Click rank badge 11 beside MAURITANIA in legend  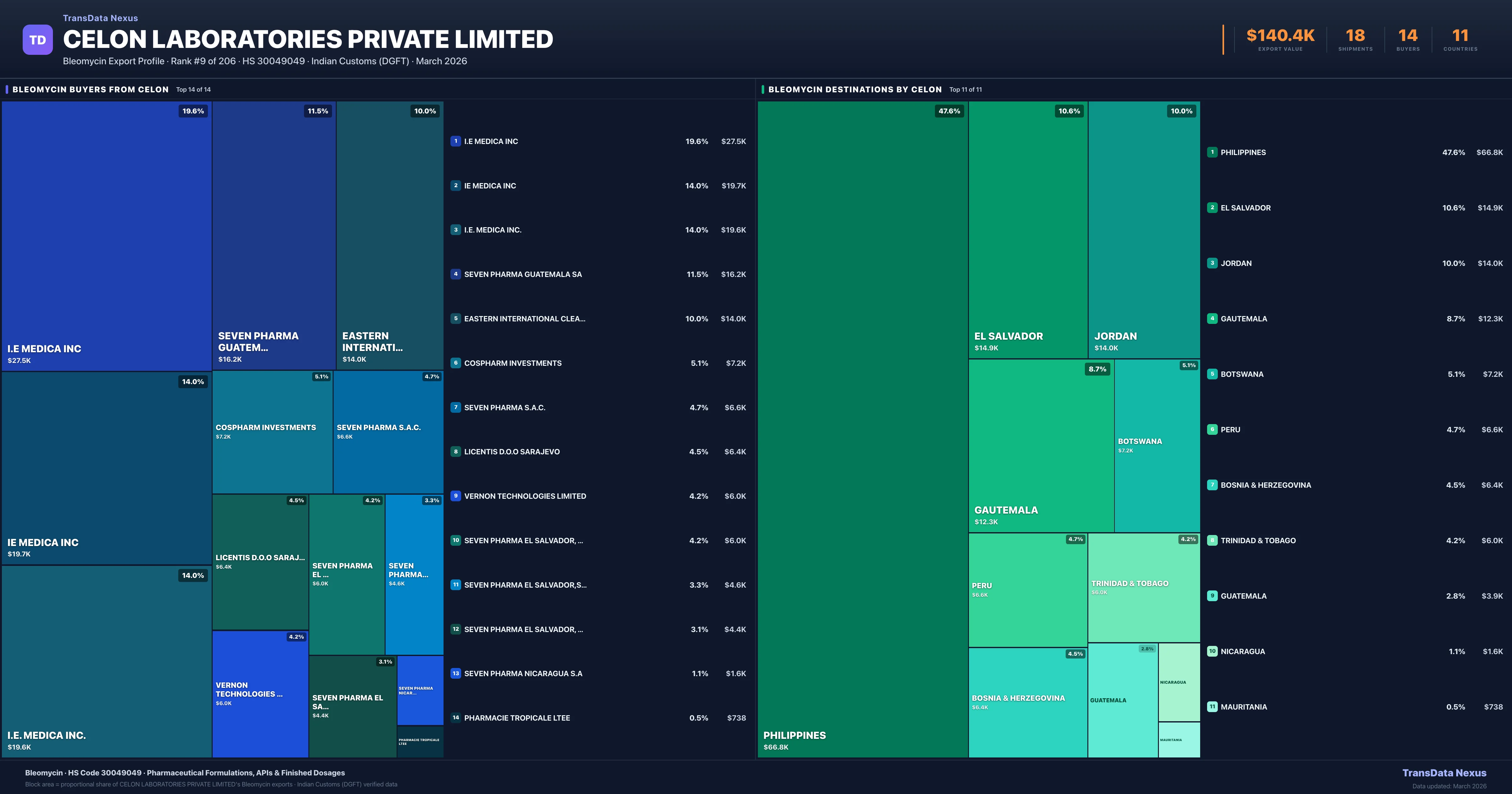(x=1212, y=706)
